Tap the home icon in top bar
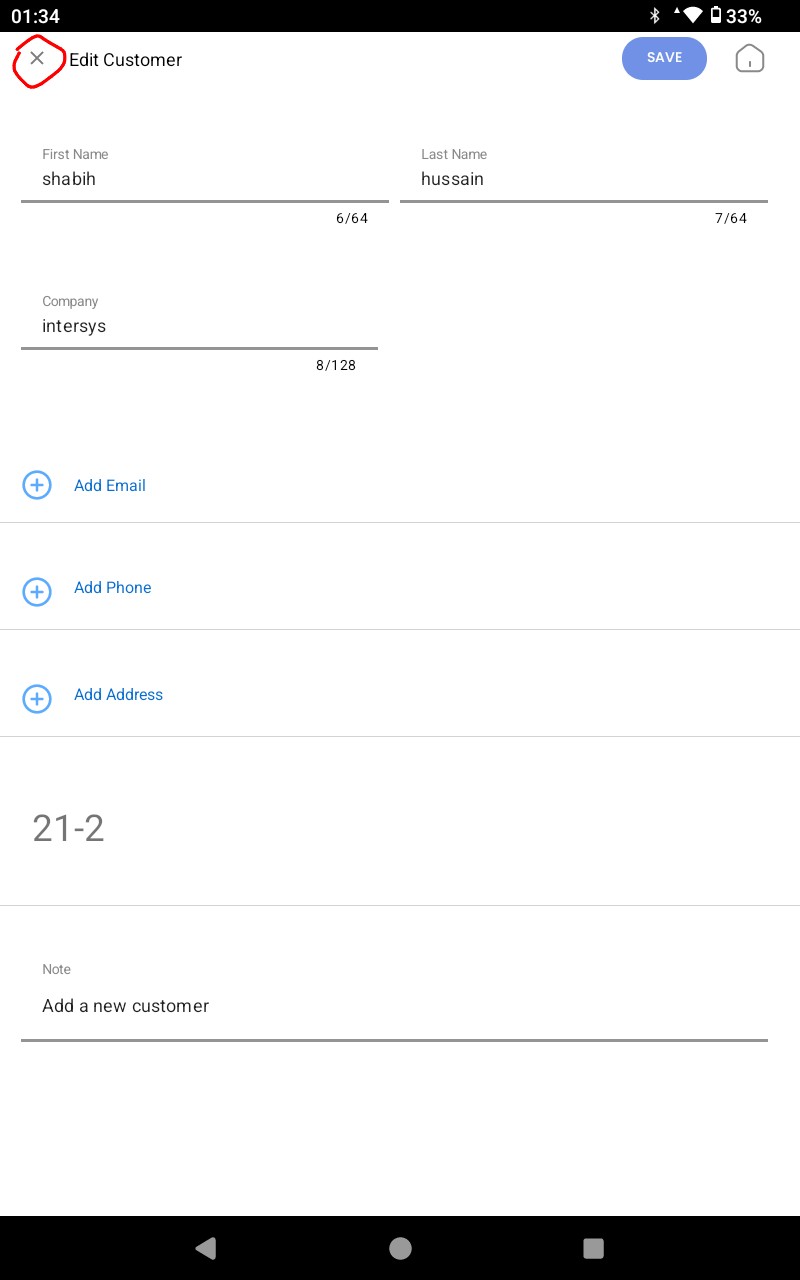Viewport: 800px width, 1280px height. (x=749, y=59)
